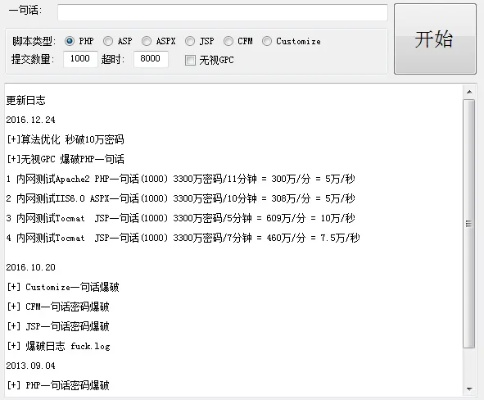This screenshot has height=400, width=484.
Task: Click the 开始 start button
Action: [435, 39]
